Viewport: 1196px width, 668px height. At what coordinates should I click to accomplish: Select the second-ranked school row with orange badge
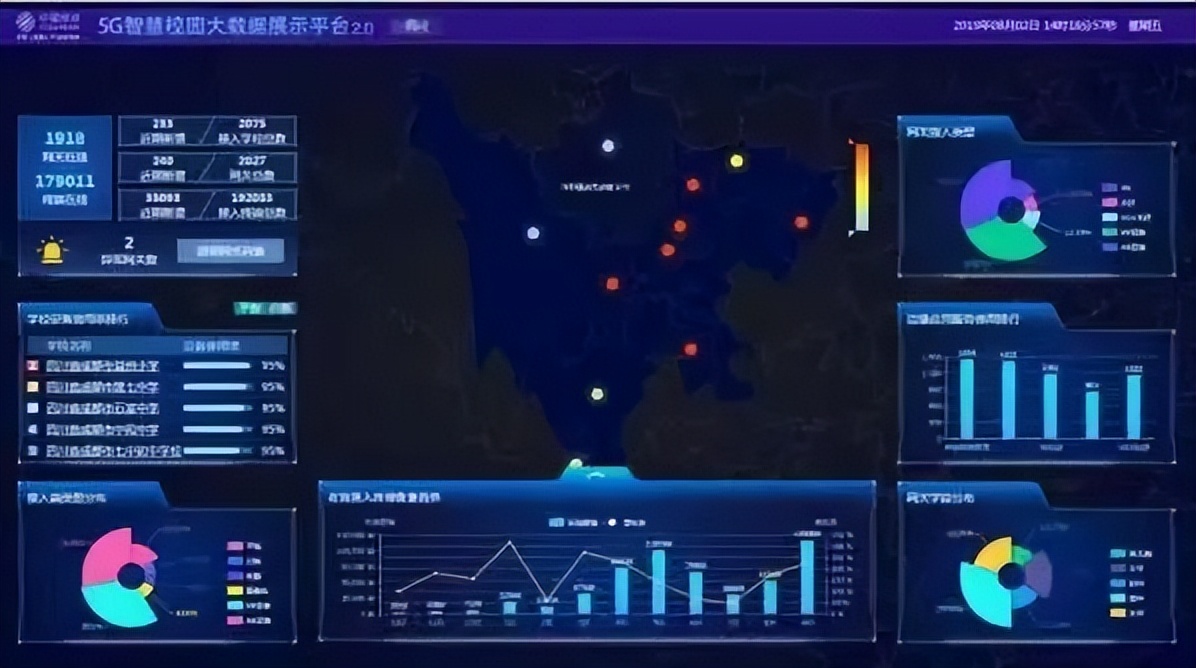point(156,387)
